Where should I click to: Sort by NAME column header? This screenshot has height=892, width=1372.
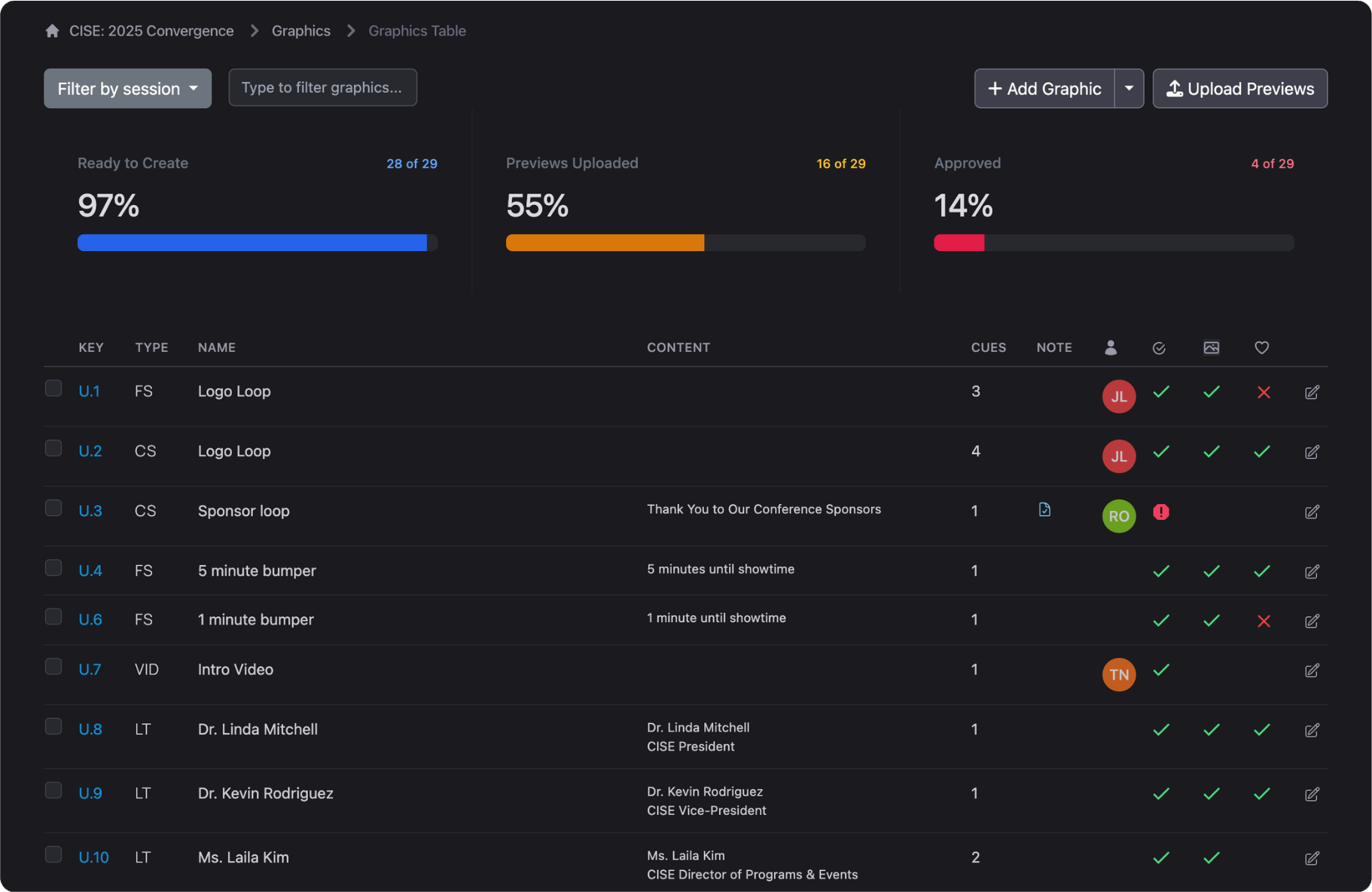point(217,347)
